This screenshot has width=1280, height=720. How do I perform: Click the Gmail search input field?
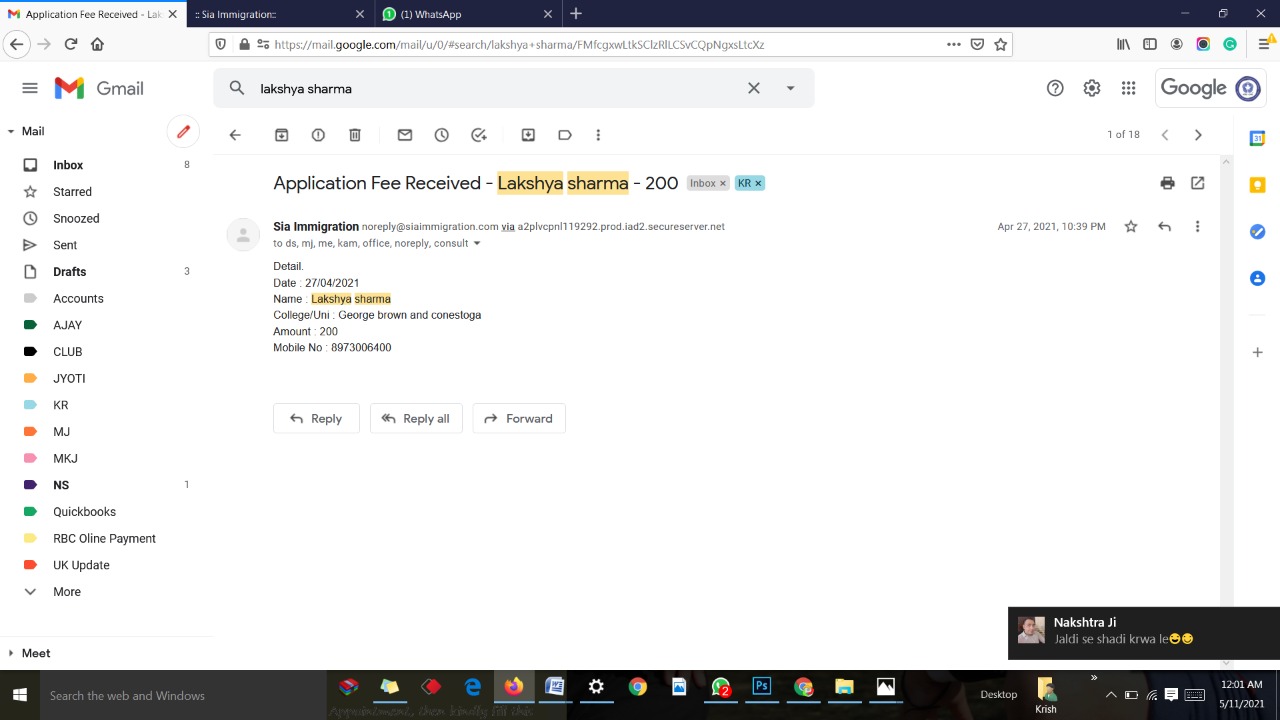coord(498,88)
